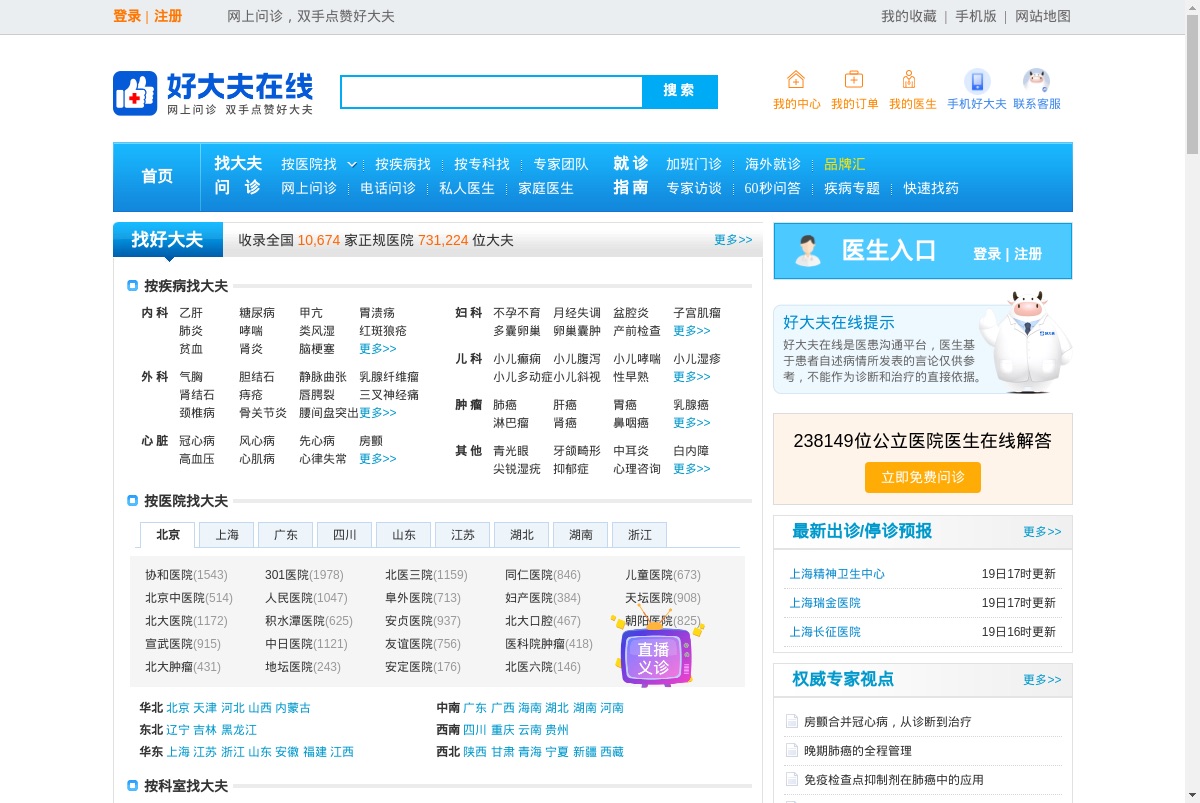Select the 四川 hospital tab
Viewport: 1200px width, 803px height.
pos(345,535)
